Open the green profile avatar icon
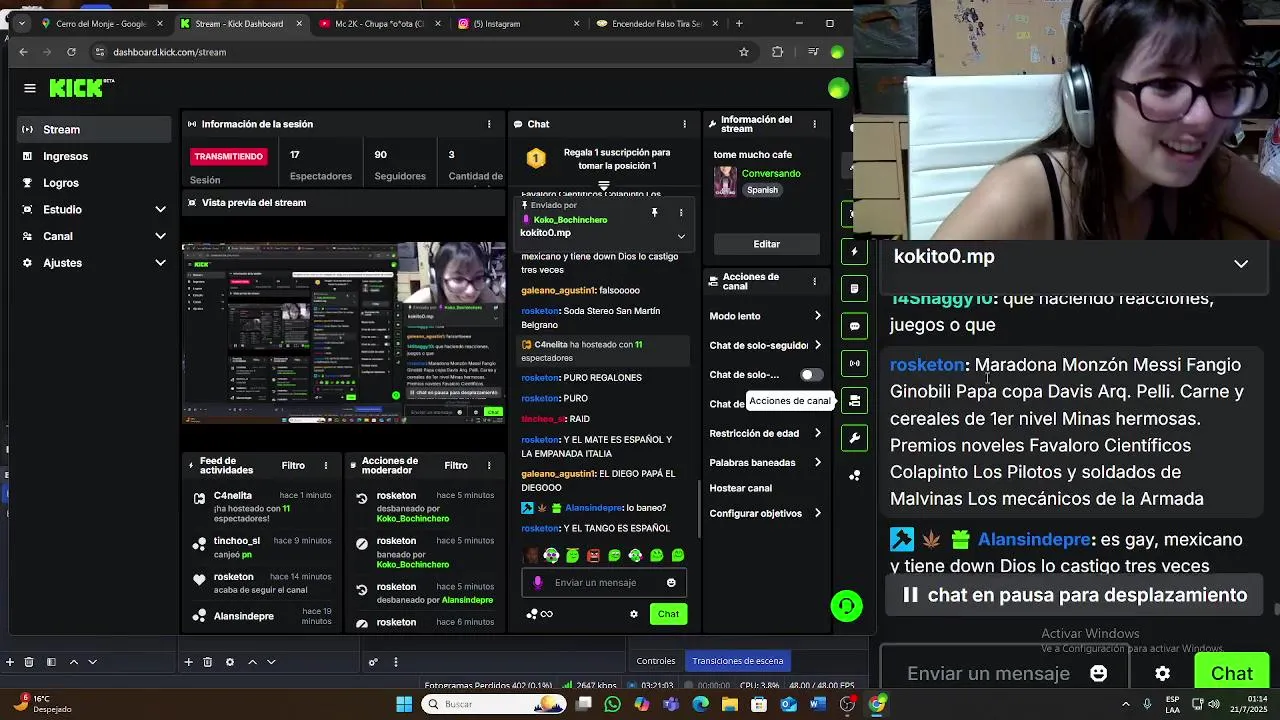The height and width of the screenshot is (720, 1280). pyautogui.click(x=838, y=89)
